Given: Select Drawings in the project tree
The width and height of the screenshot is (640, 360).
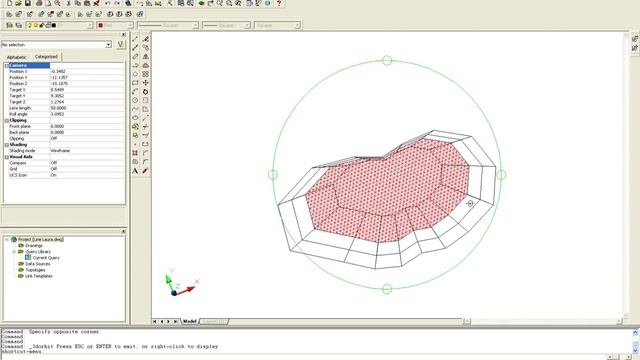Looking at the screenshot, I should coord(34,246).
